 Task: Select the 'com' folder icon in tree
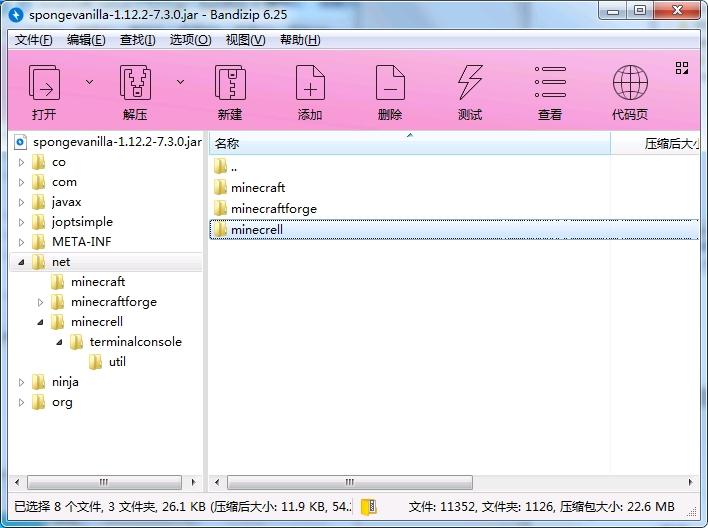pyautogui.click(x=39, y=182)
